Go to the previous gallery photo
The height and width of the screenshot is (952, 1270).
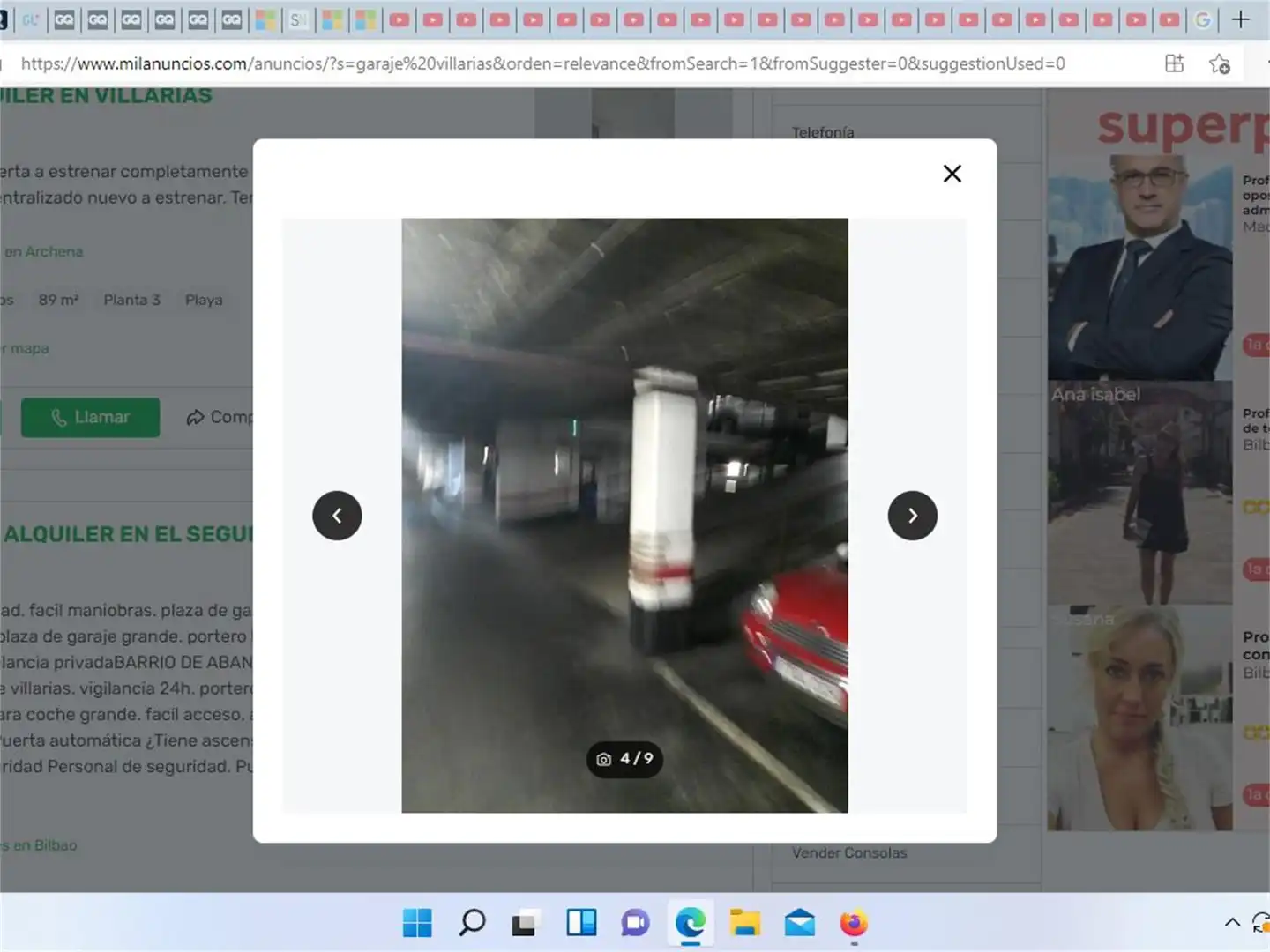point(337,516)
